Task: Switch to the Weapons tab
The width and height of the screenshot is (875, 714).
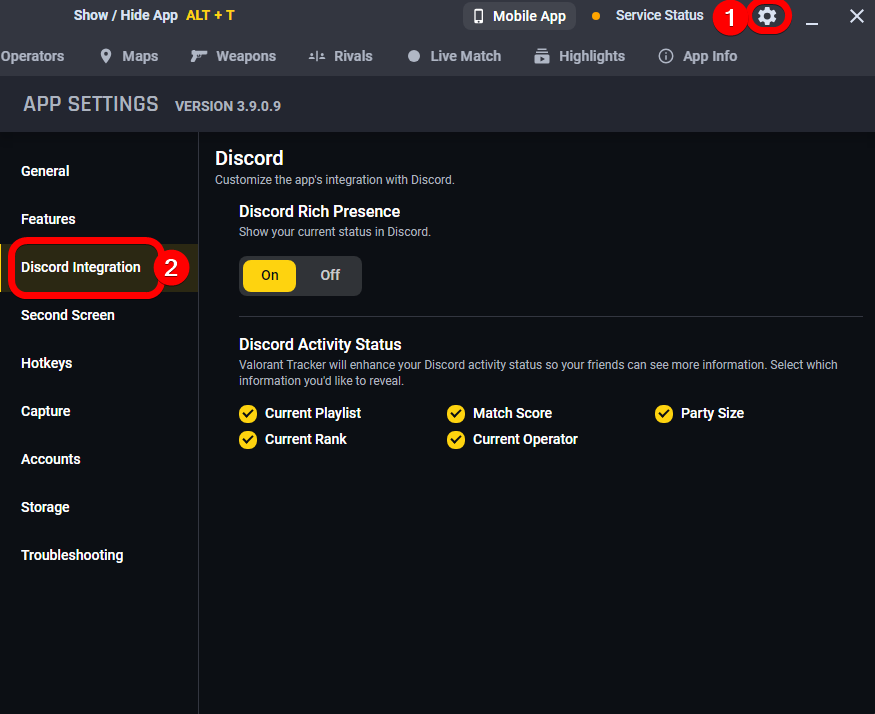Action: [233, 56]
